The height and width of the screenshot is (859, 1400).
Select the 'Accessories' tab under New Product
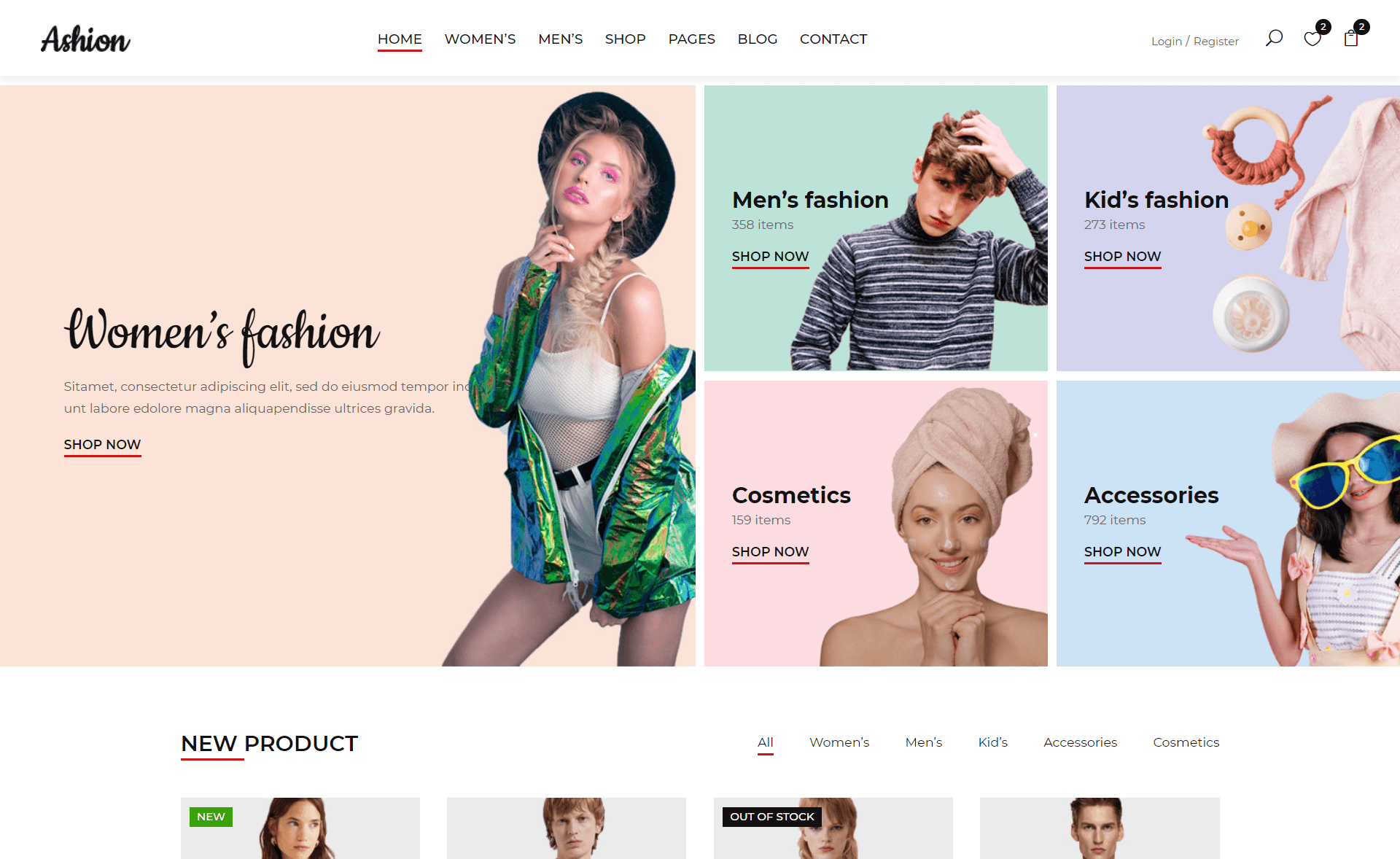coord(1080,742)
